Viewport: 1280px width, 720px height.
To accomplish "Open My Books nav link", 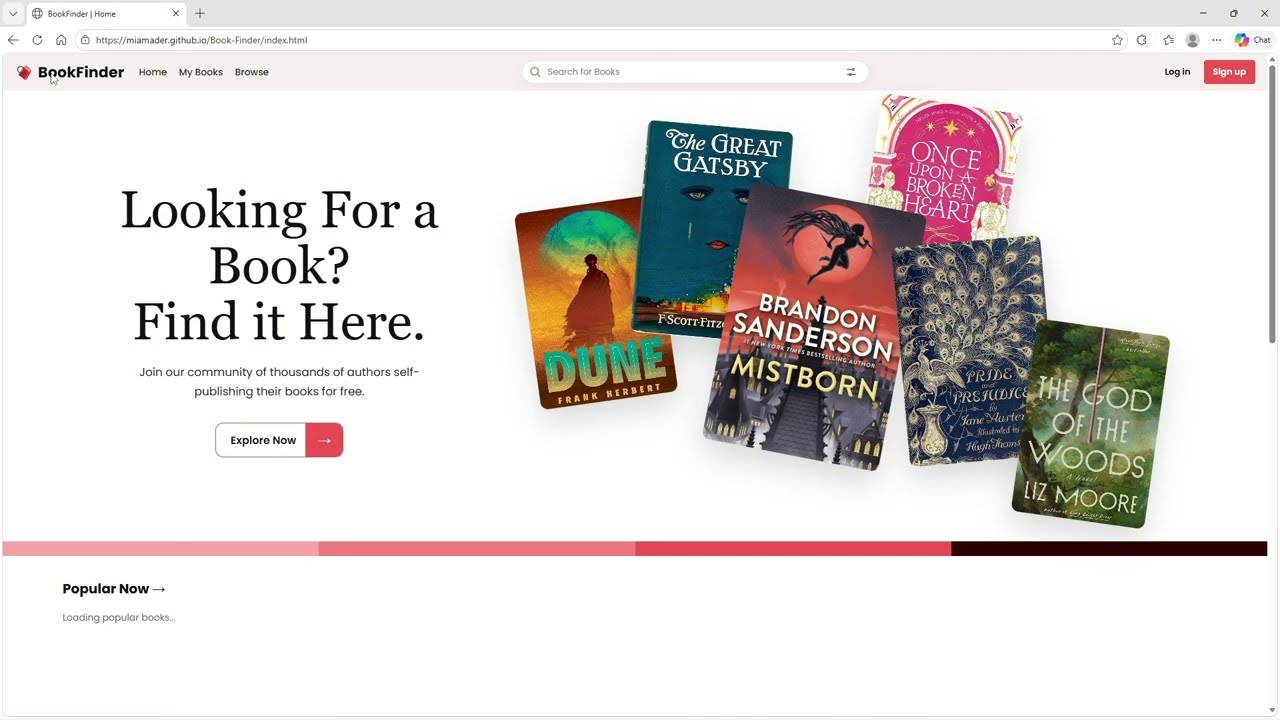I will tap(201, 72).
